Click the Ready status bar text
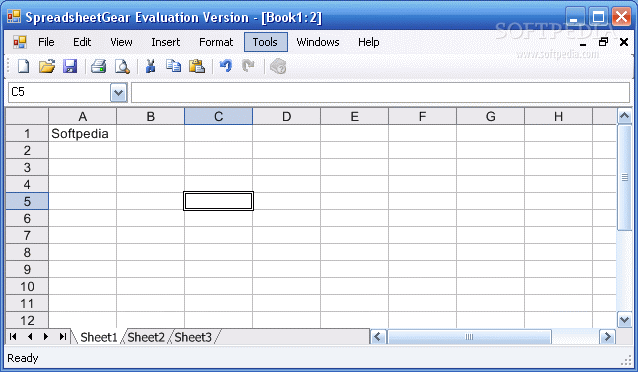Screen dimensions: 638x372 point(23,358)
